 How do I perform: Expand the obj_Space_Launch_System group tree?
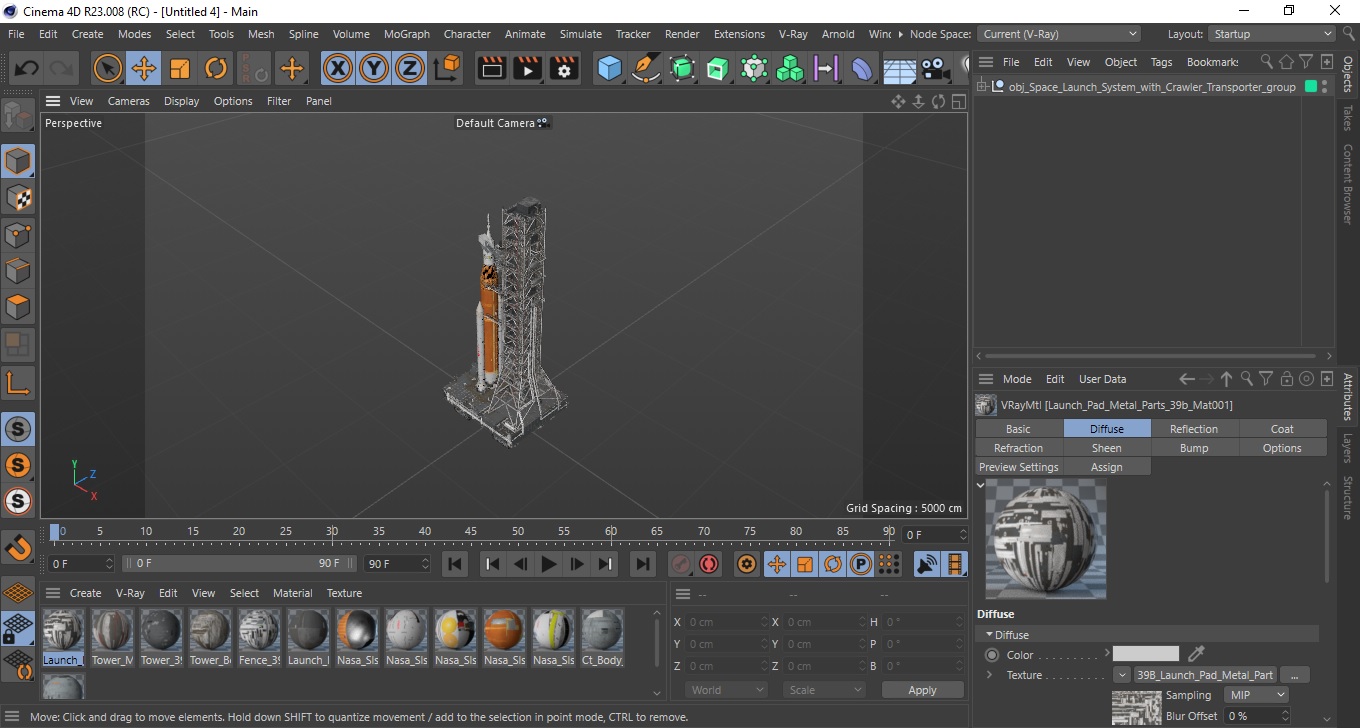click(983, 87)
